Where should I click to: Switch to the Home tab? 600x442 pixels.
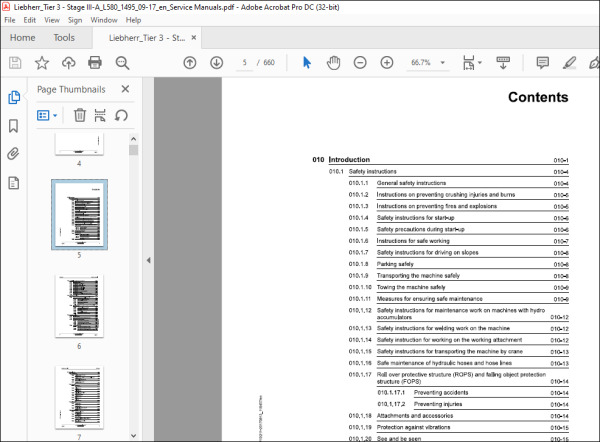tap(23, 38)
